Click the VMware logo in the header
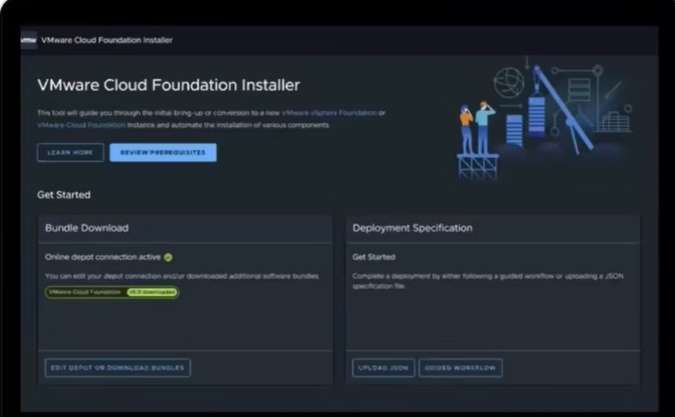This screenshot has height=417, width=675. tap(28, 40)
